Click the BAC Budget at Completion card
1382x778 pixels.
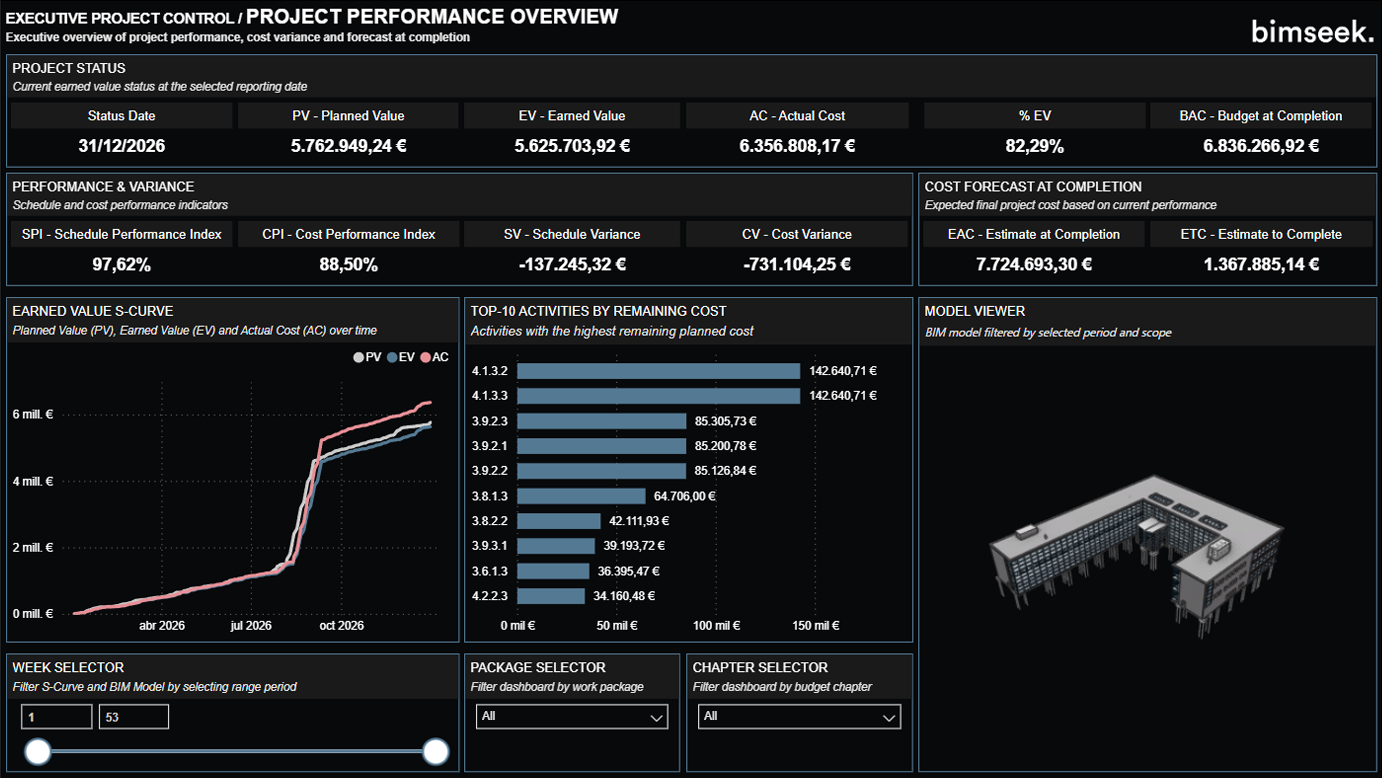pyautogui.click(x=1260, y=131)
